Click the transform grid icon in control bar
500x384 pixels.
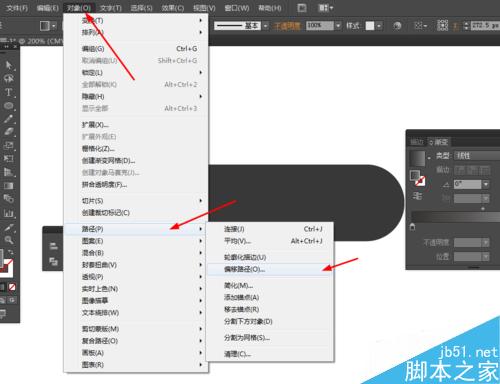pyautogui.click(x=442, y=25)
